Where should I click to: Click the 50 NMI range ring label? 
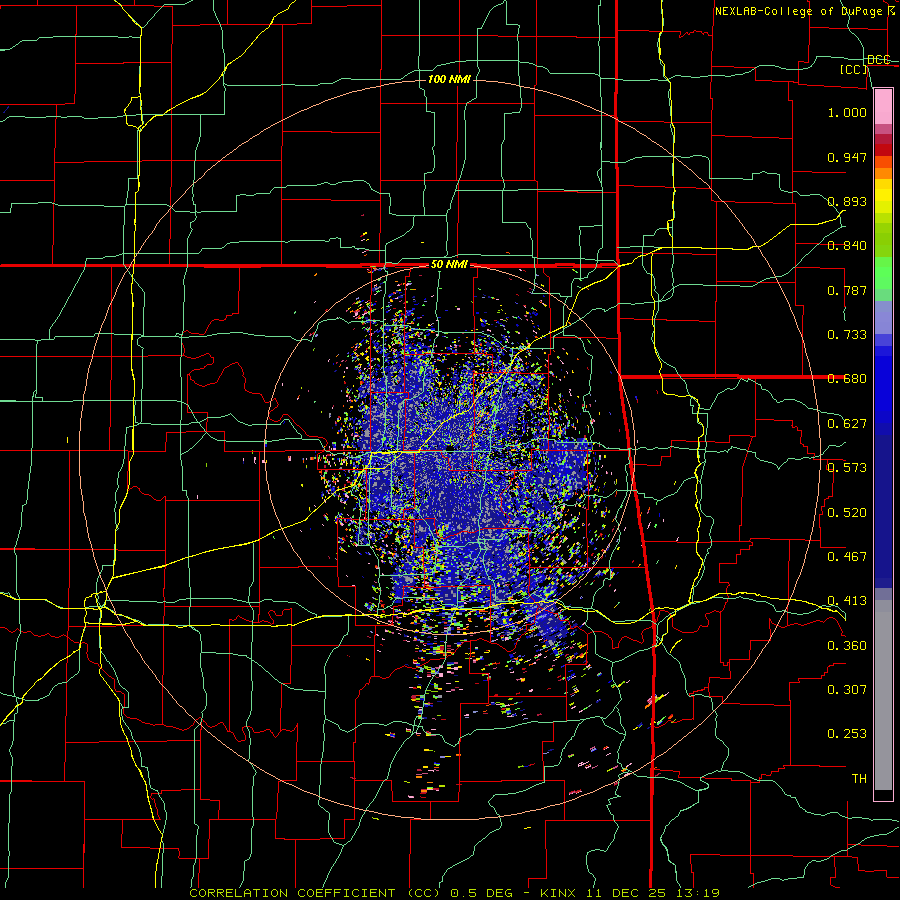449,265
